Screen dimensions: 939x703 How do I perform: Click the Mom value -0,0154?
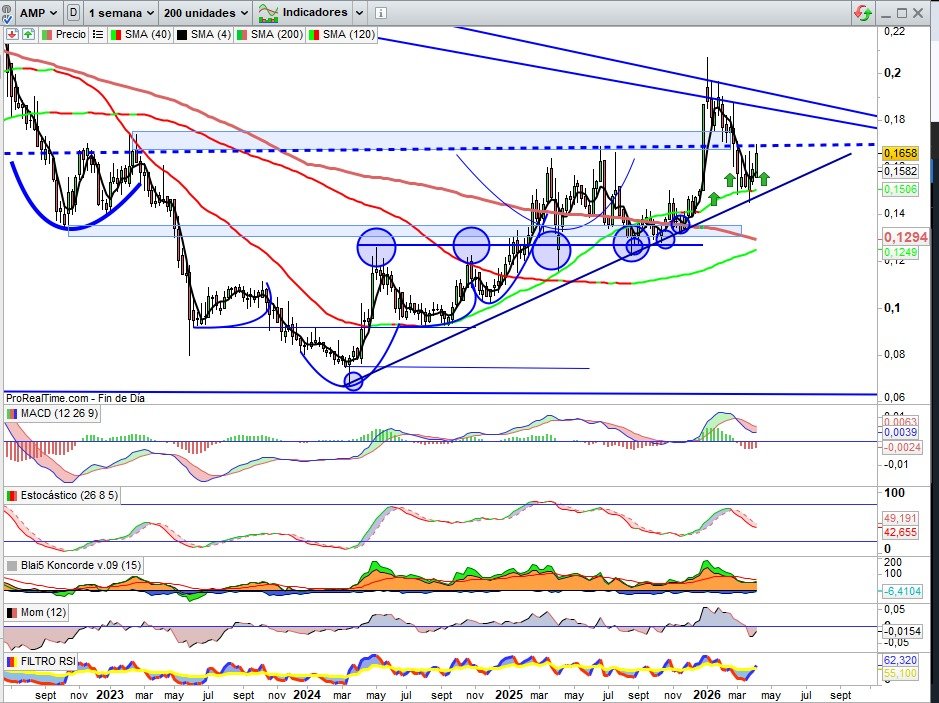(902, 631)
